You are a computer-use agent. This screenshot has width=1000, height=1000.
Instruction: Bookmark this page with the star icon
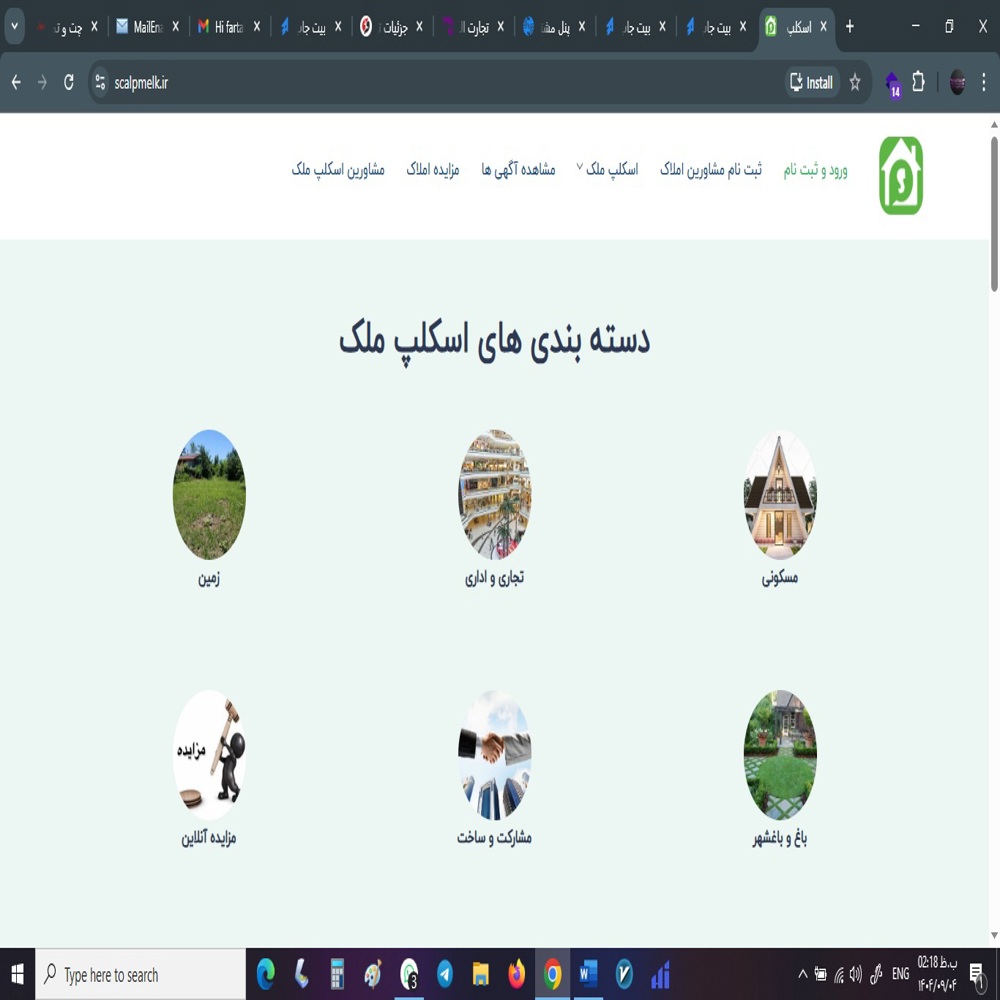click(x=855, y=83)
